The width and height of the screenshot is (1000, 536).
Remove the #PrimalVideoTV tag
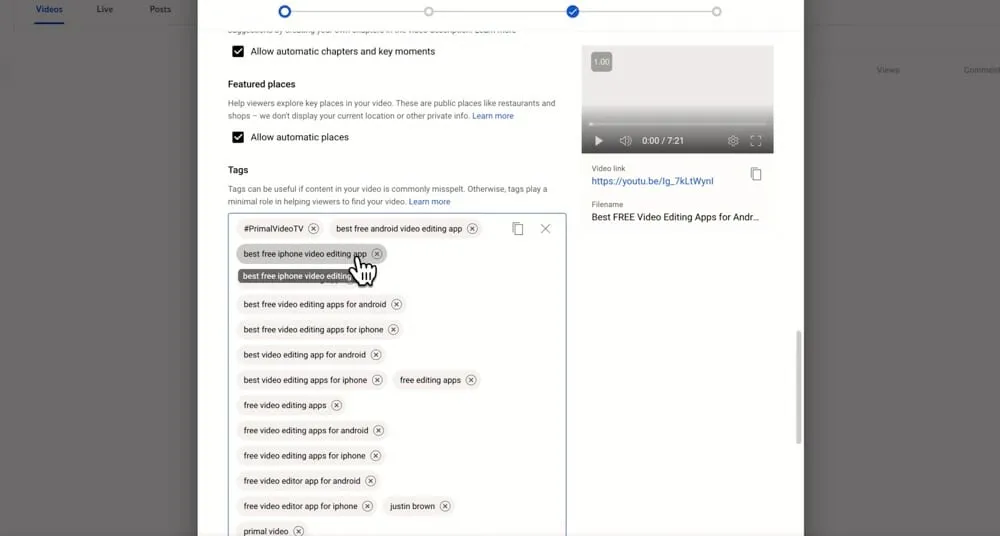pos(313,229)
